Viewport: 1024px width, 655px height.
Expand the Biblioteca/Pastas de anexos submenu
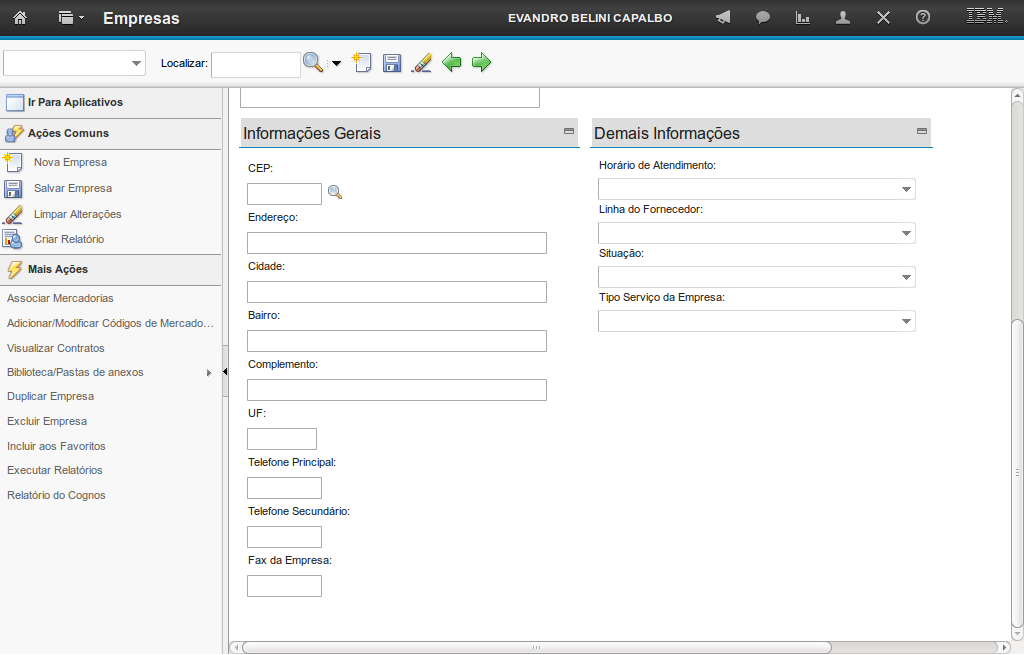(x=209, y=373)
